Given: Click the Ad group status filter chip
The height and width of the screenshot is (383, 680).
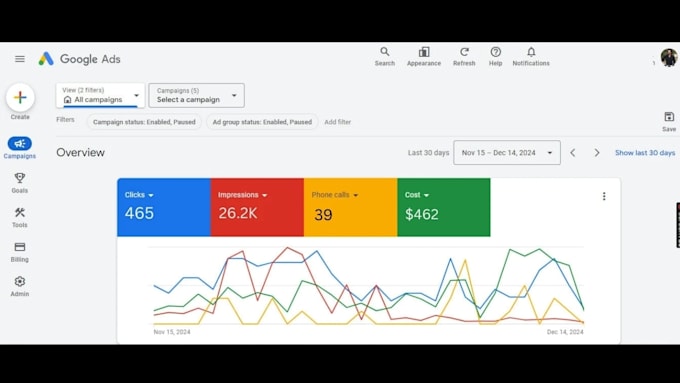Looking at the screenshot, I should [262, 122].
